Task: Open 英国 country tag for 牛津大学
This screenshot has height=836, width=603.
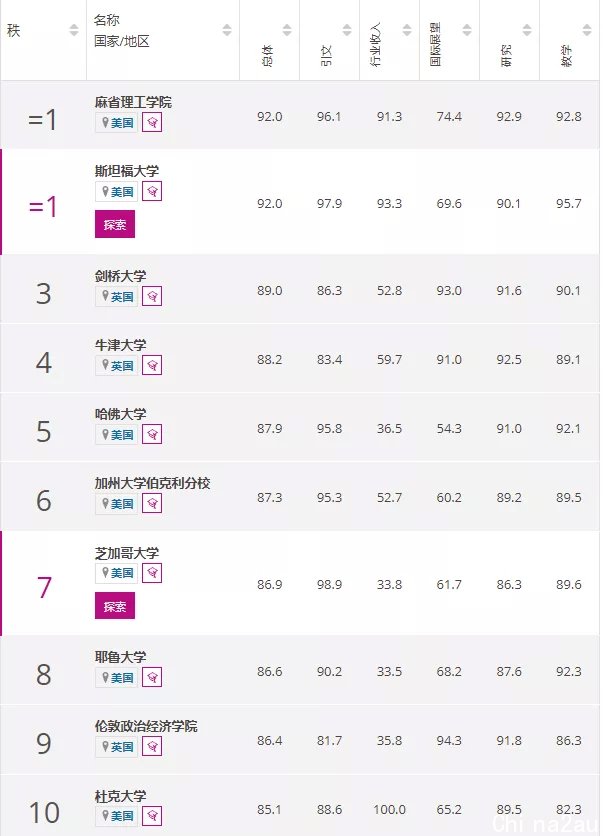Action: click(x=117, y=366)
